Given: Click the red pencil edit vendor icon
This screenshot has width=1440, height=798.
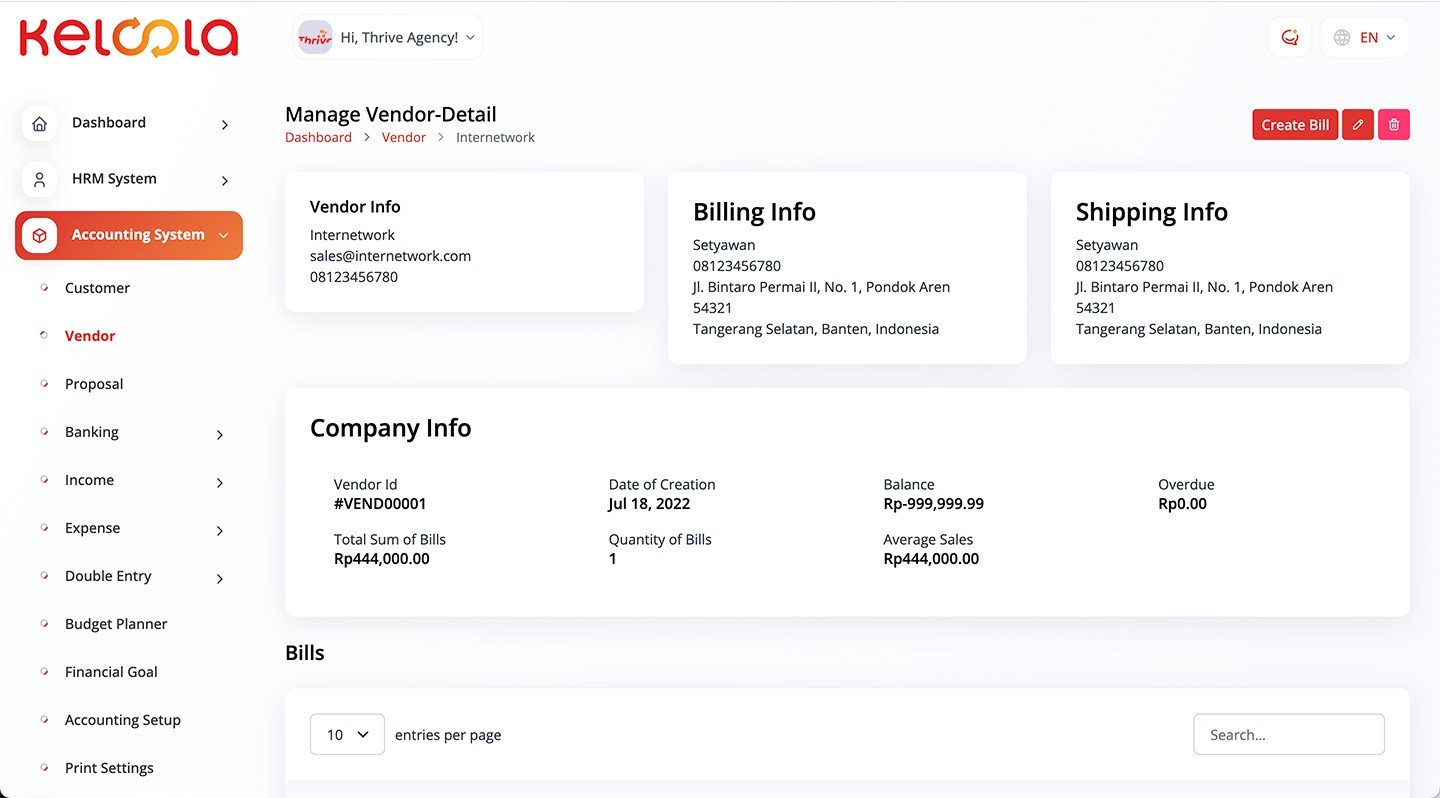Looking at the screenshot, I should tap(1357, 125).
